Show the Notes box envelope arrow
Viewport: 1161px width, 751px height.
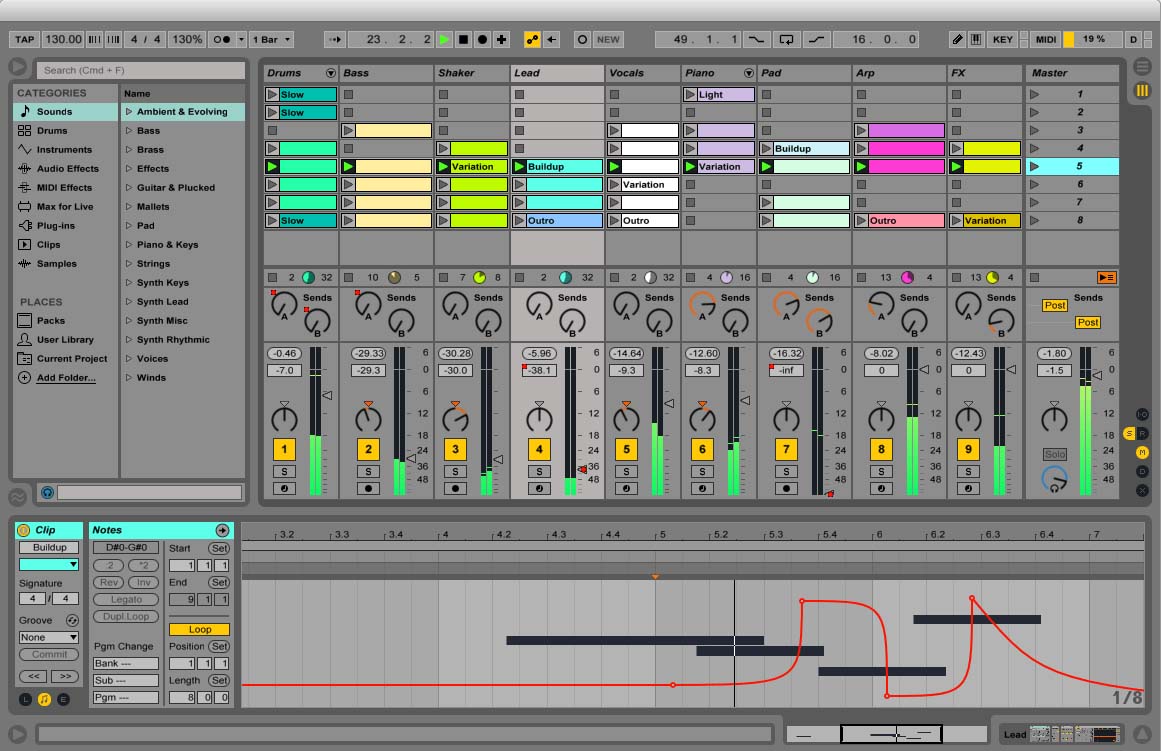pos(222,530)
